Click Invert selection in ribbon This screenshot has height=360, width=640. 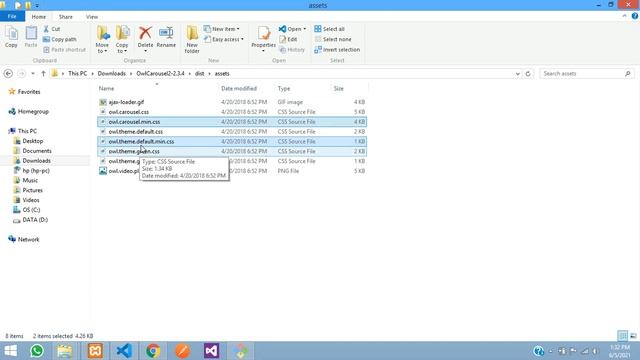tap(337, 49)
